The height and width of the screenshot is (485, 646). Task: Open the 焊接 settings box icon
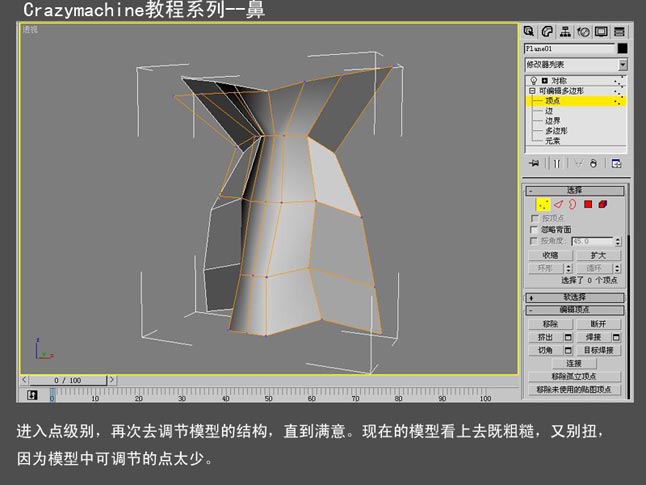click(x=616, y=337)
